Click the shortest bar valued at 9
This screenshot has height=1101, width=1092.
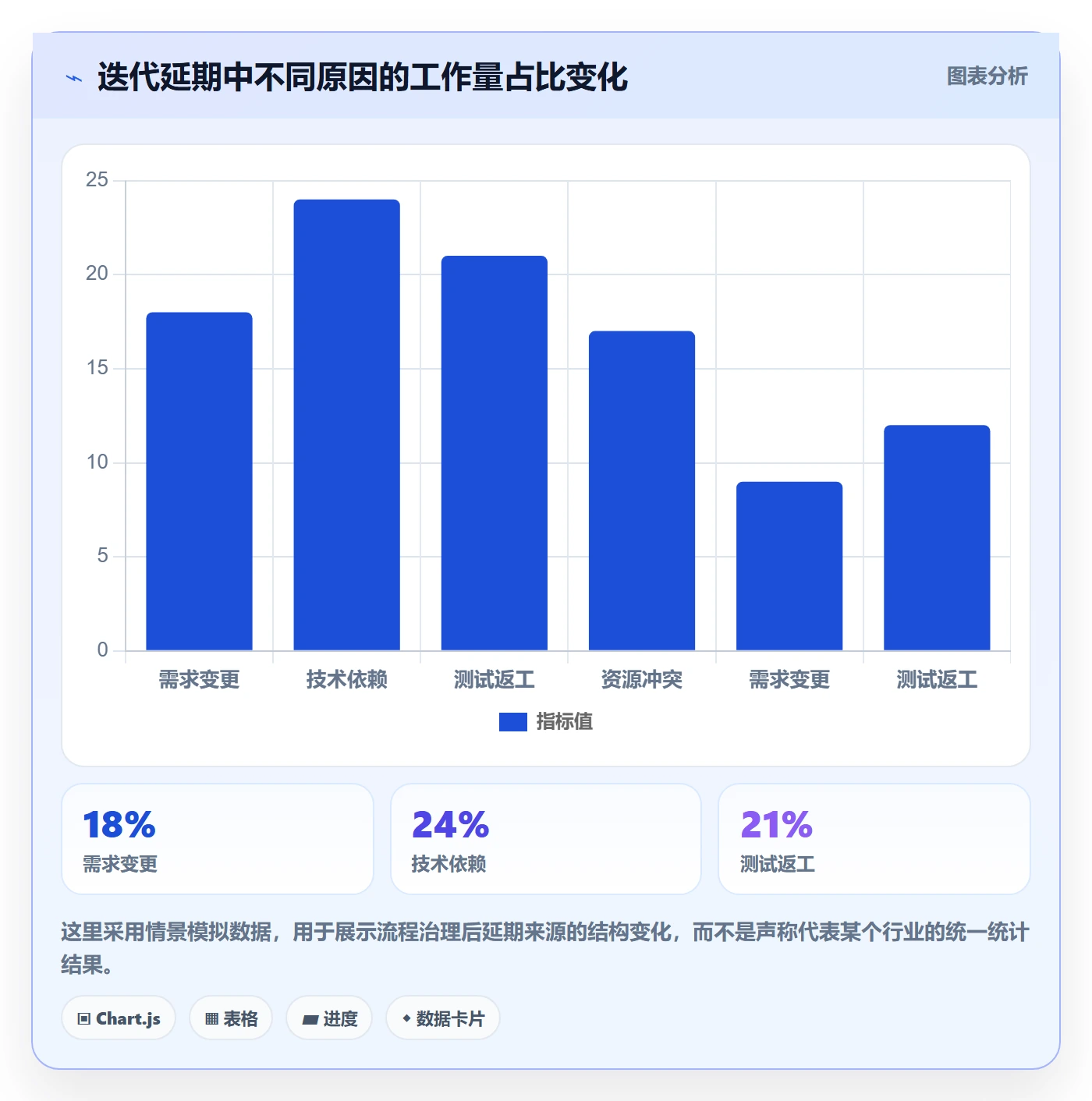pos(789,566)
